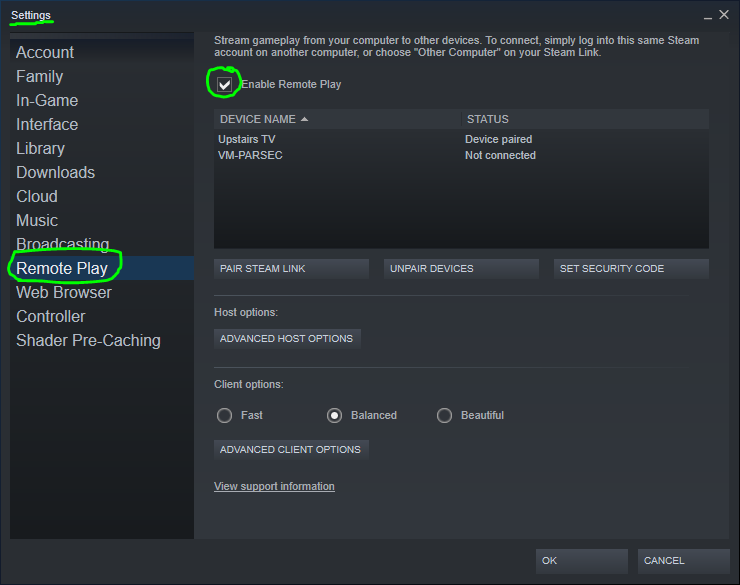Click the Unpair Devices button
740x585 pixels.
[x=461, y=268]
